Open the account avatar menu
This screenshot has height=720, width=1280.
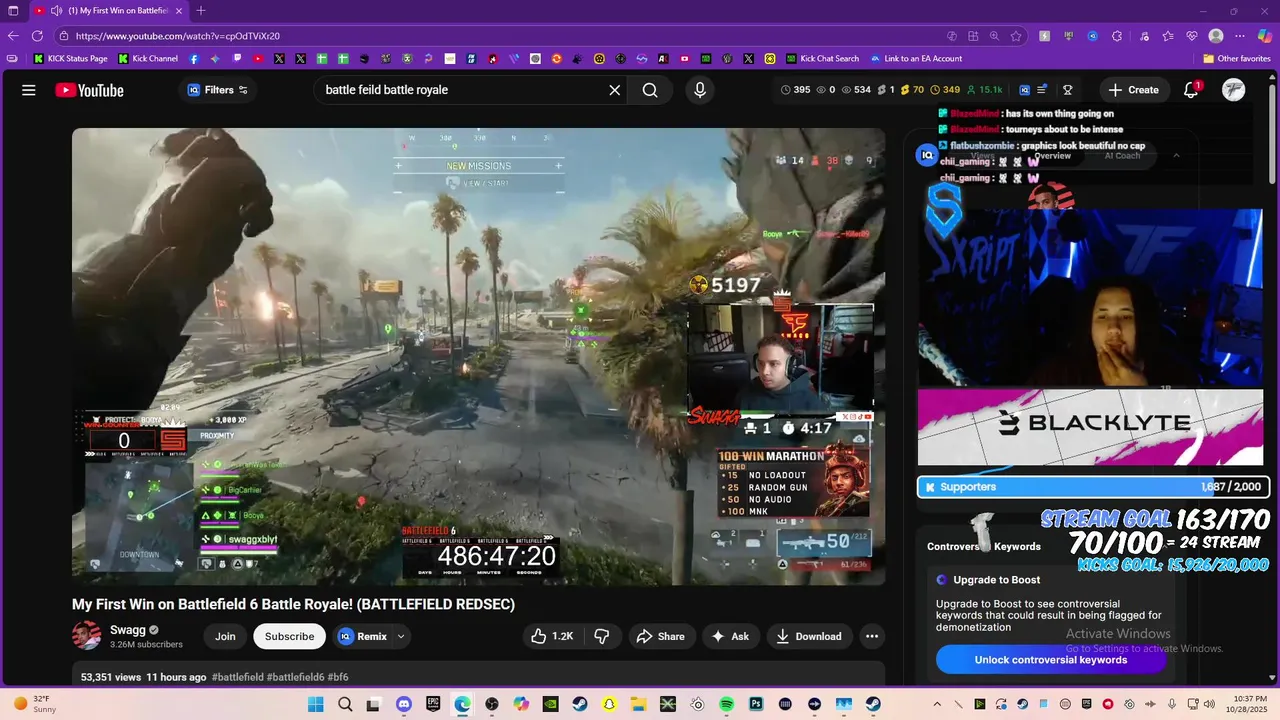coord(1234,90)
